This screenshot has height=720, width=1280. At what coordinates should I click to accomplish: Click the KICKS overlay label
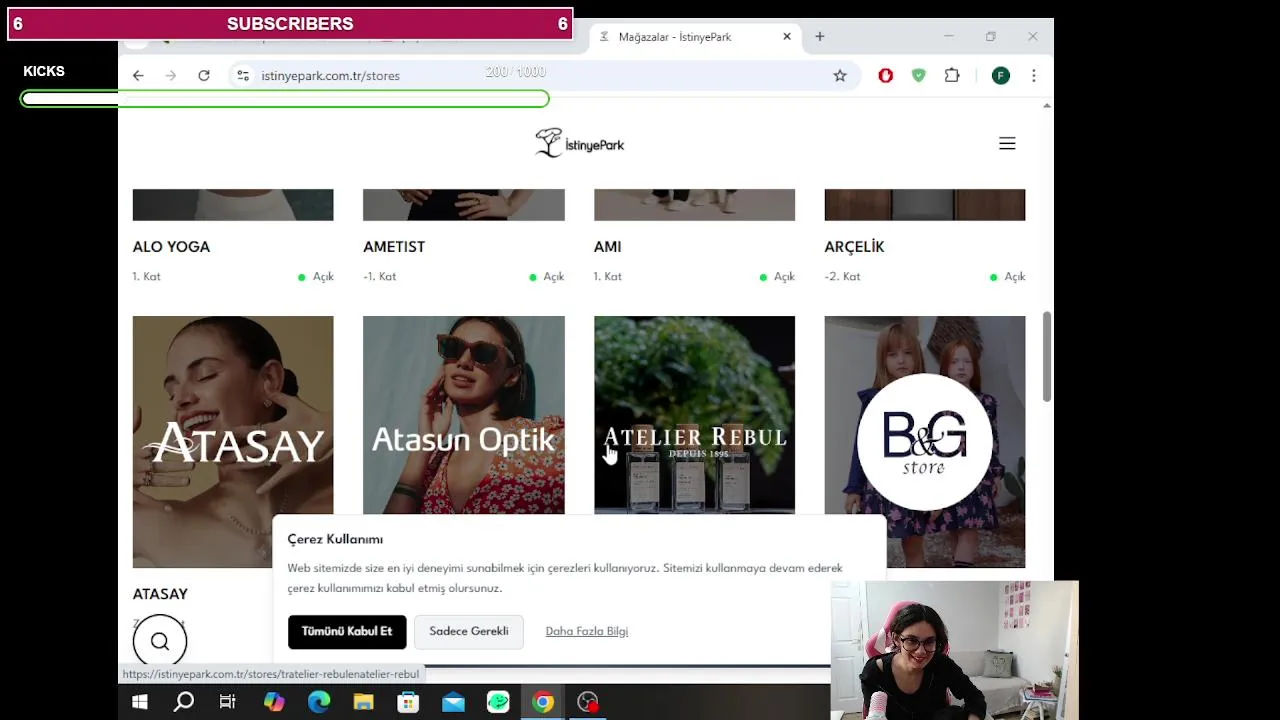[44, 71]
